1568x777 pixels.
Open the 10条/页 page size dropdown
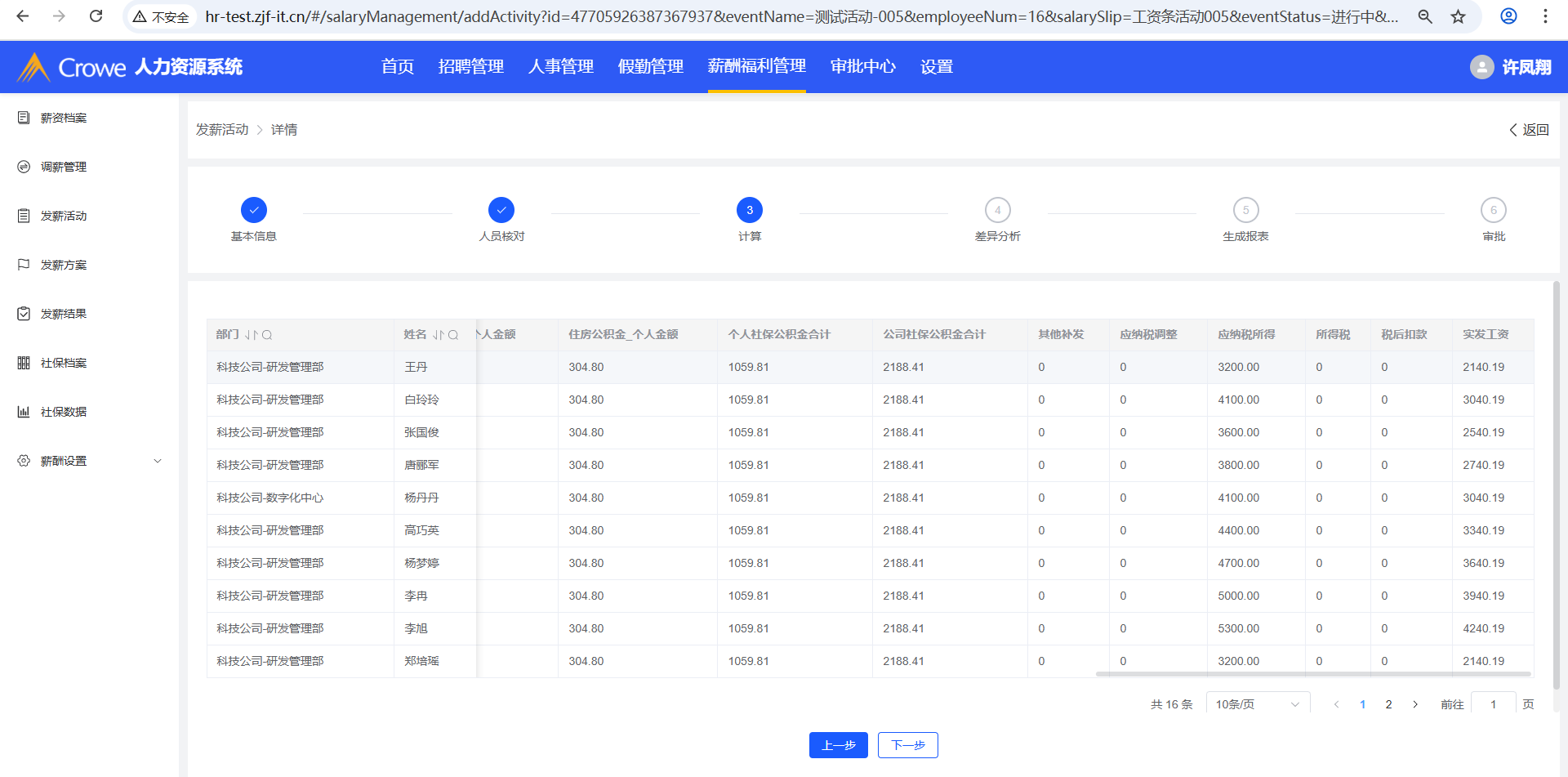point(1257,704)
